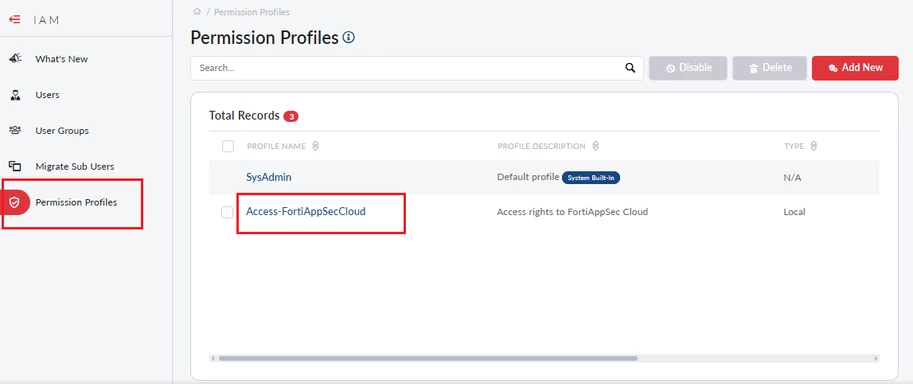This screenshot has width=913, height=384.
Task: Open What's New menu item
Action: click(x=62, y=59)
